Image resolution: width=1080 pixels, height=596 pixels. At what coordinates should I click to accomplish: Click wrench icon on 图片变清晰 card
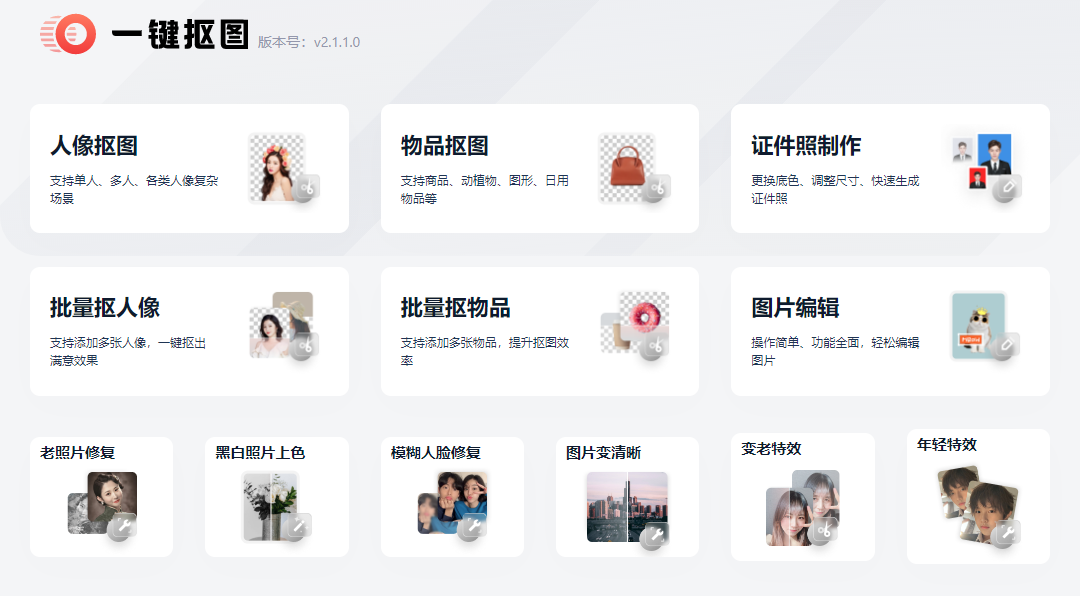coord(654,535)
